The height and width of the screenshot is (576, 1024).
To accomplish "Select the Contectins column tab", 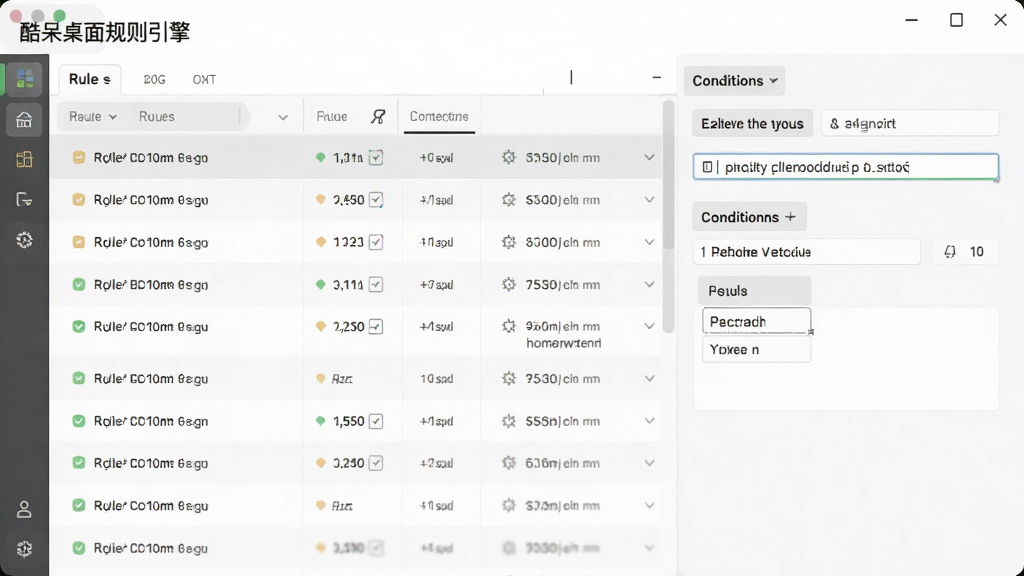I will [x=439, y=116].
